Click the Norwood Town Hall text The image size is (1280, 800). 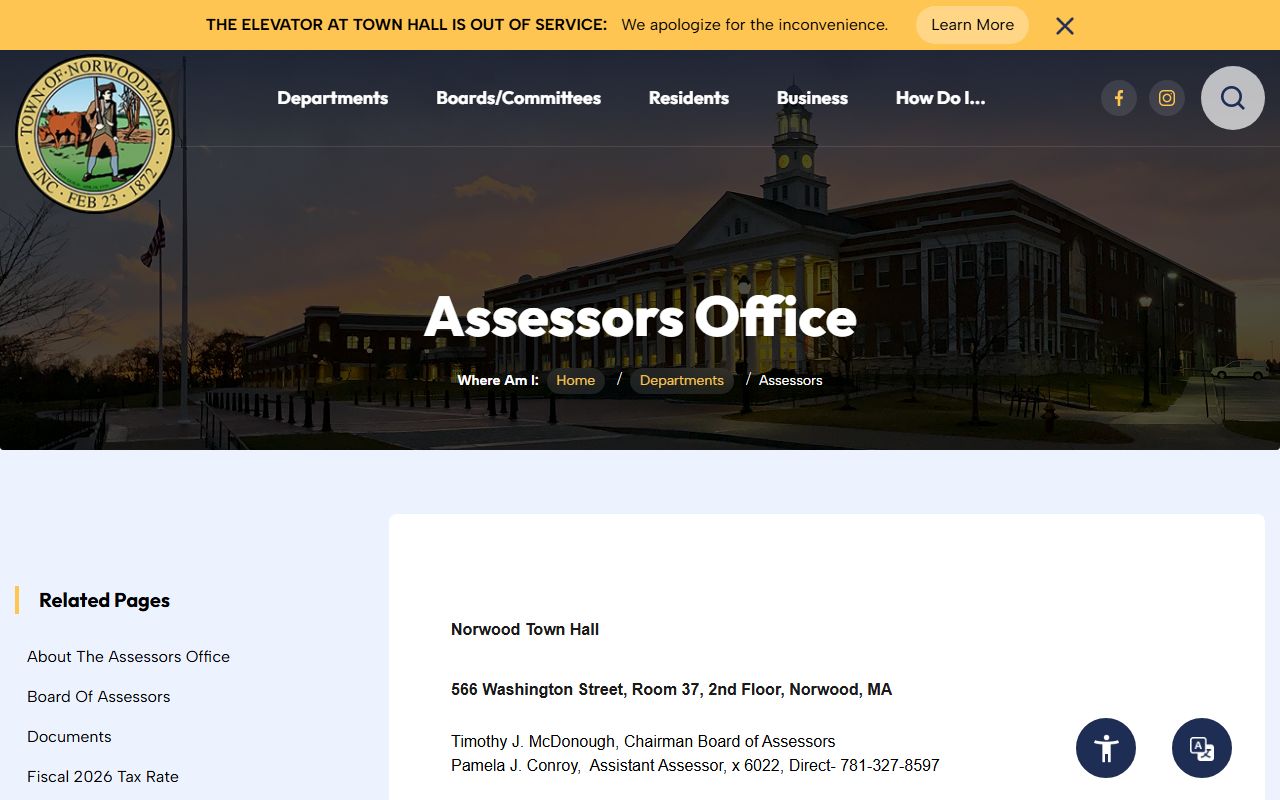(525, 629)
